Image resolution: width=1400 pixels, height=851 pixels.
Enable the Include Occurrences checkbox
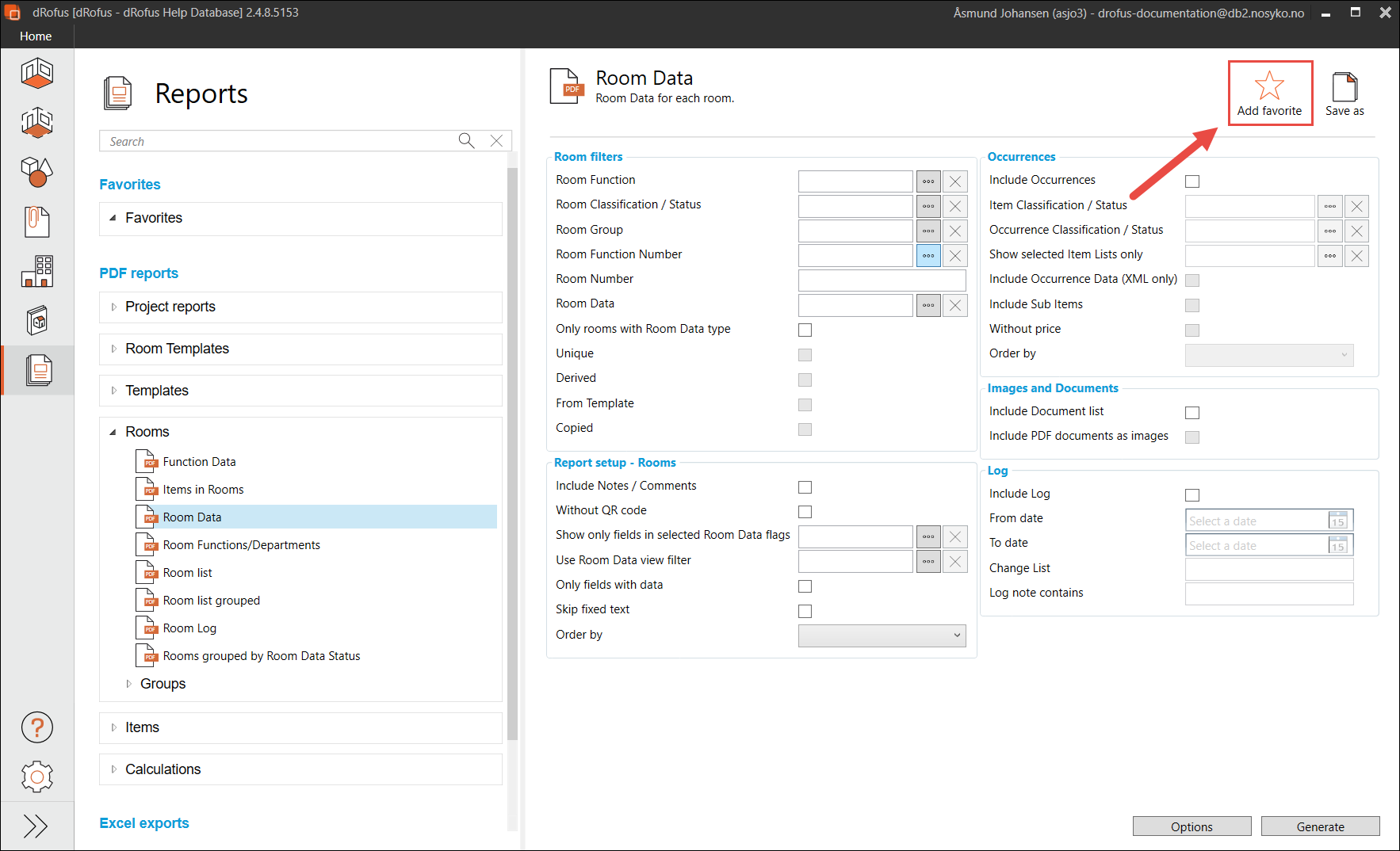tap(1192, 181)
